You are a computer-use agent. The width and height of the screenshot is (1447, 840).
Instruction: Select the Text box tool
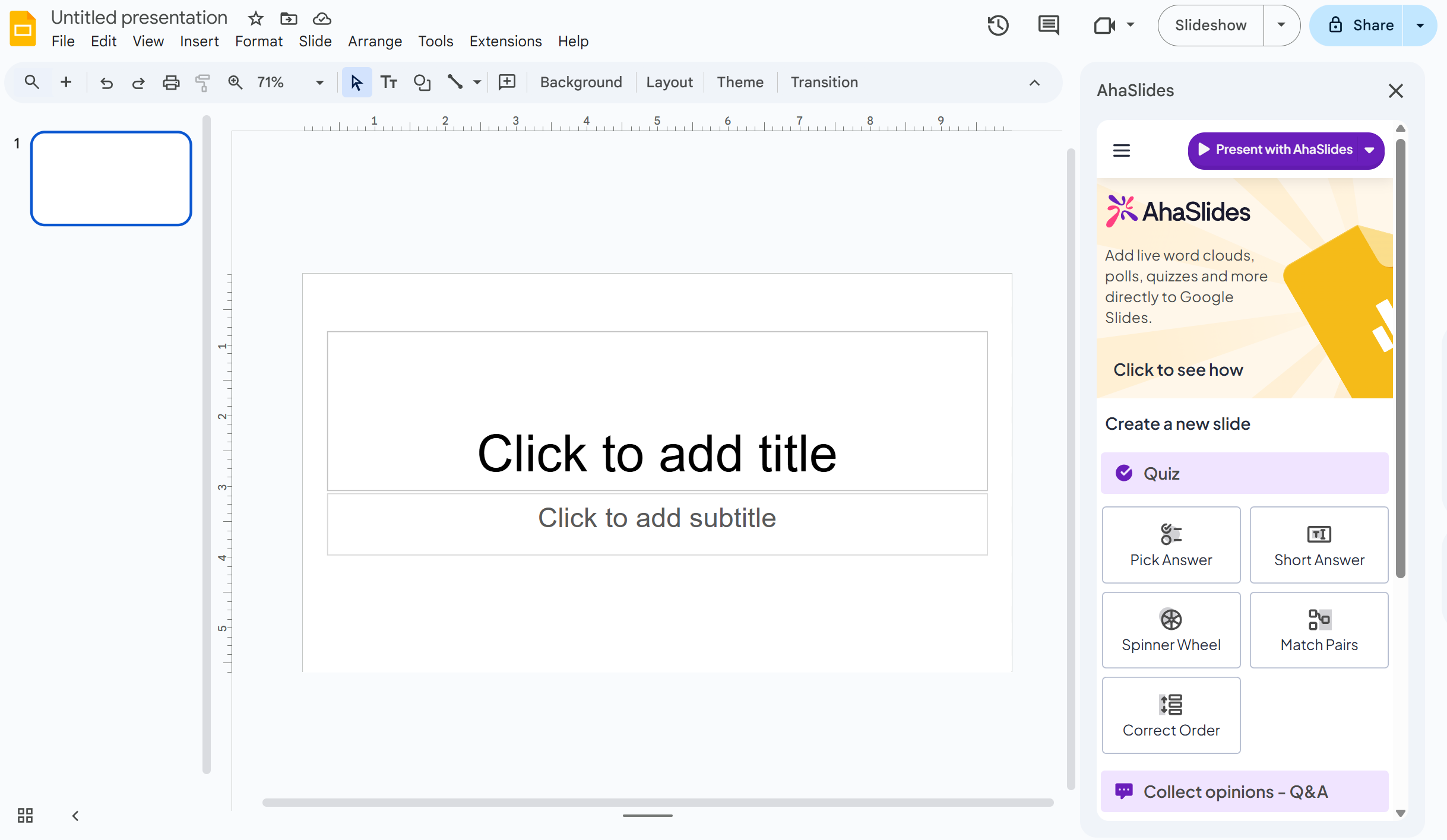(389, 83)
